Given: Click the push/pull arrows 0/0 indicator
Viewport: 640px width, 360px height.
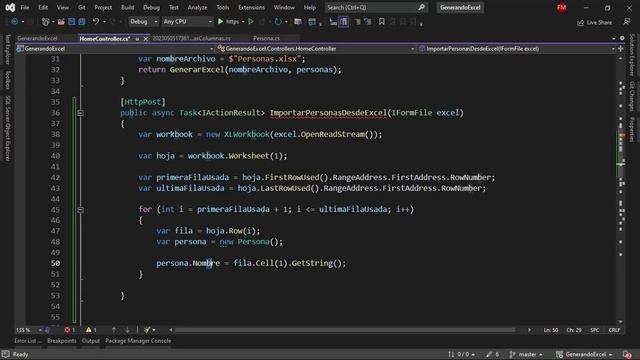Looking at the screenshot, I should (x=461, y=354).
